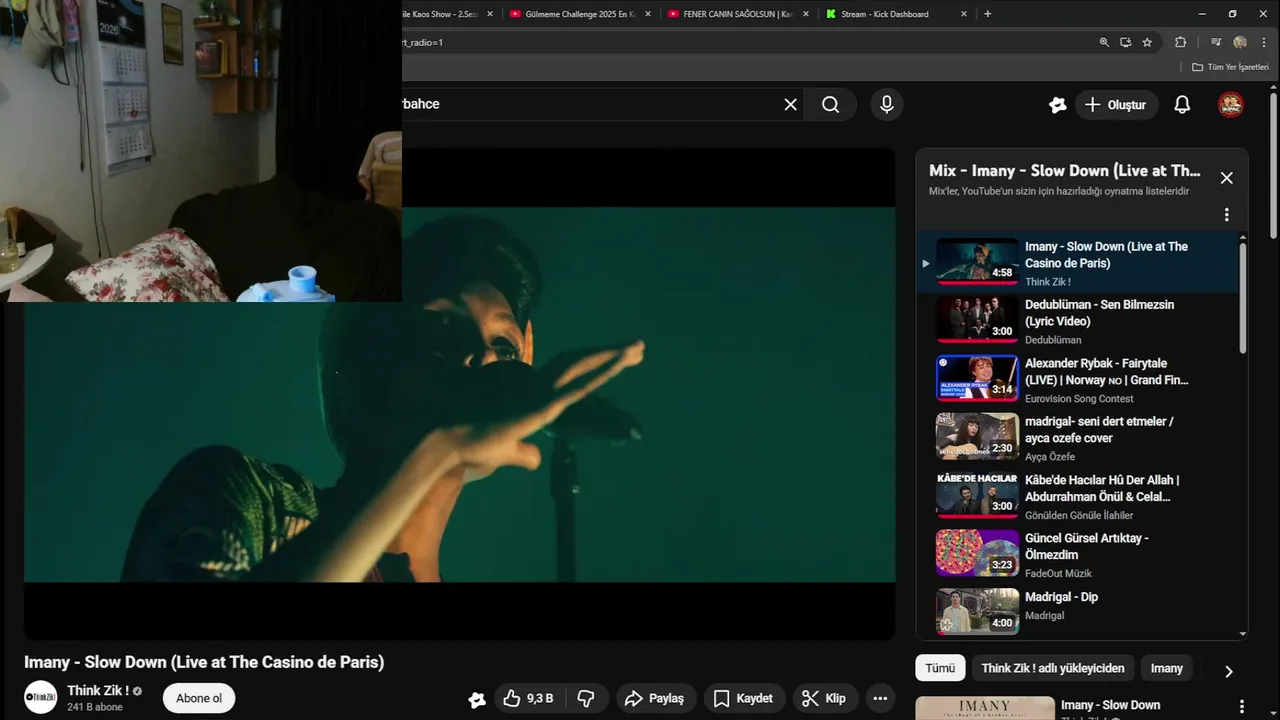Click the zoom magnifier in address bar
The width and height of the screenshot is (1280, 720).
click(x=1104, y=42)
